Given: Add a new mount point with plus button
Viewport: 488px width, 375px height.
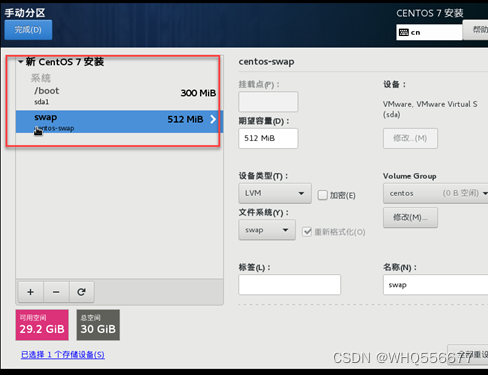Looking at the screenshot, I should click(x=31, y=292).
